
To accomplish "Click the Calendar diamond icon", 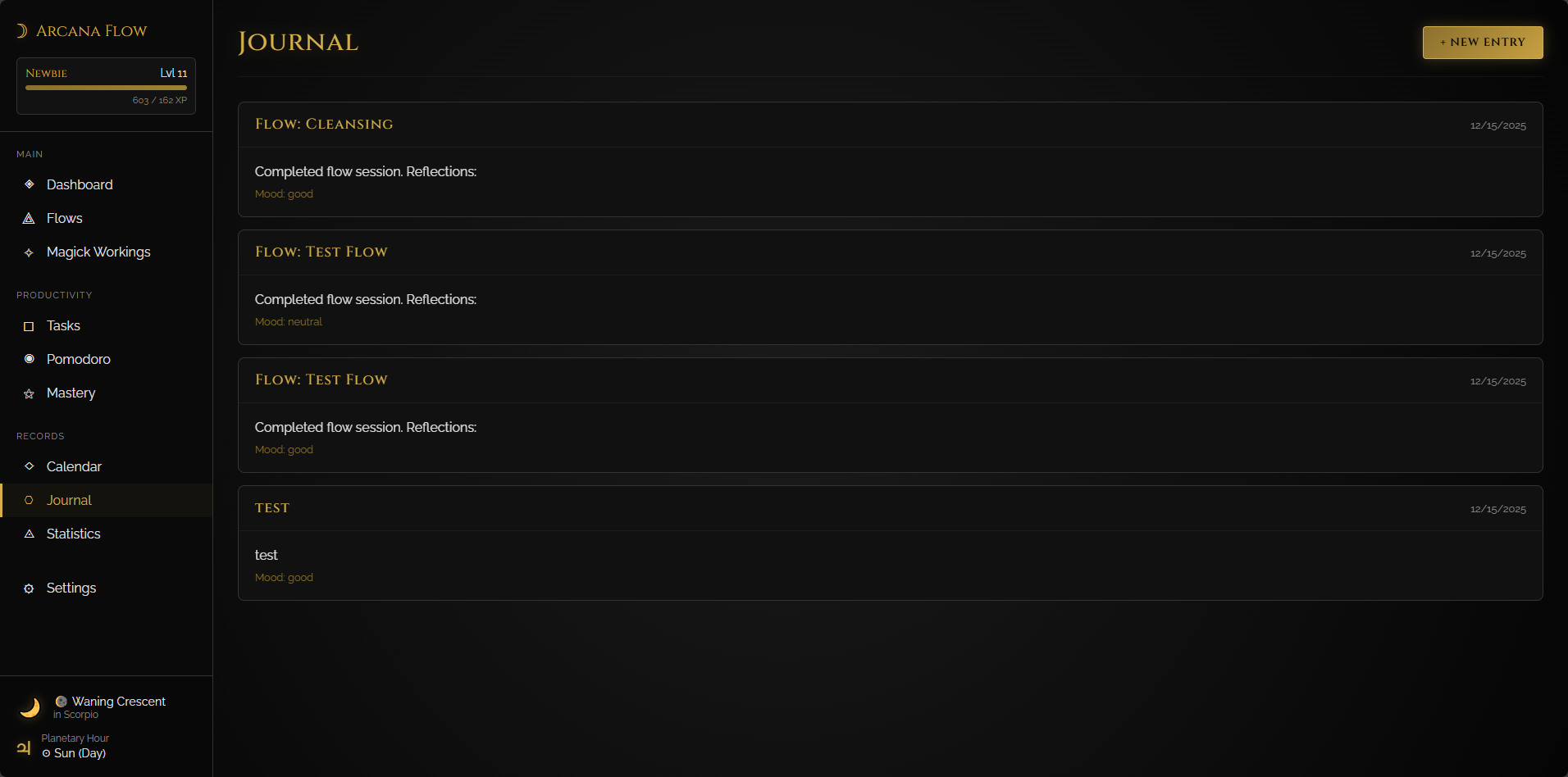I will click(29, 466).
